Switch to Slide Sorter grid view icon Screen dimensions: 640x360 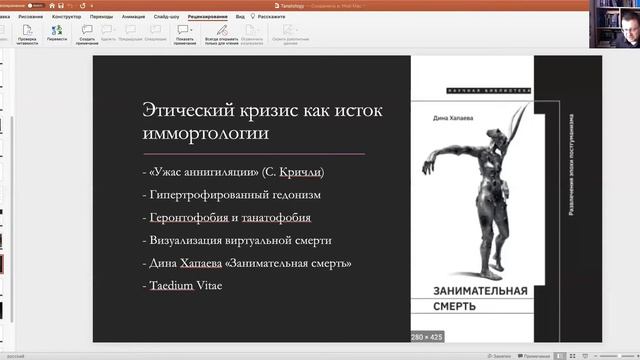coord(572,356)
